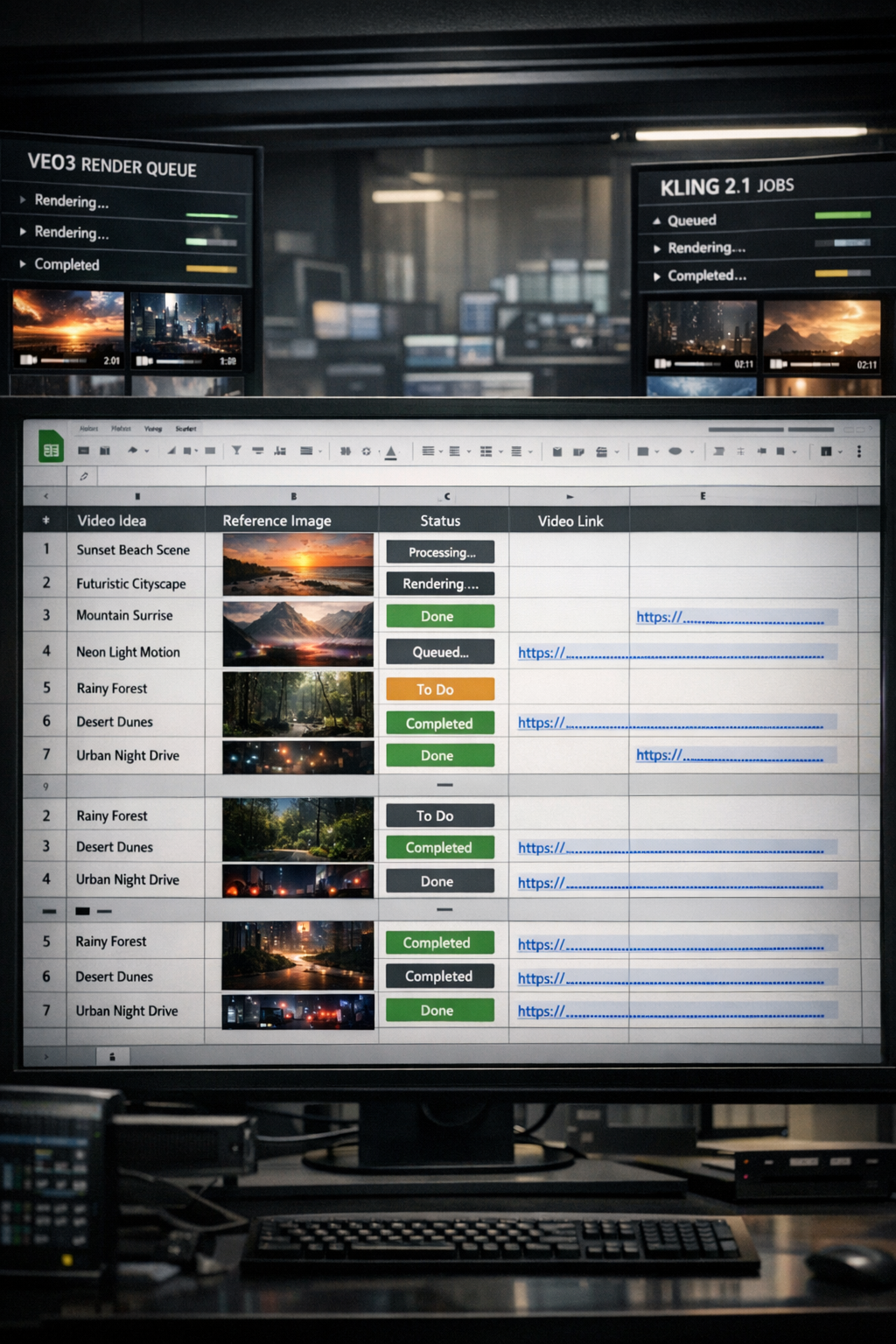
Task: Click the asterisk icon beside Video Idea header
Action: [46, 521]
